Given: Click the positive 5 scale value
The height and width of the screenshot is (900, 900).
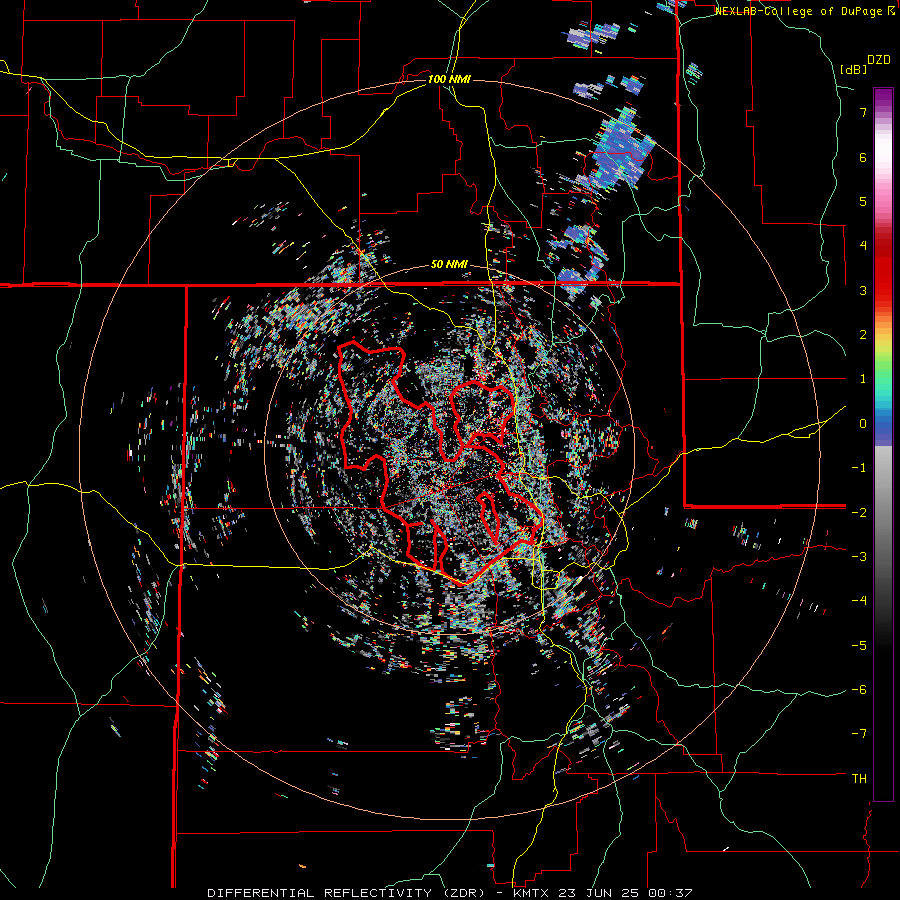Looking at the screenshot, I should pos(863,201).
